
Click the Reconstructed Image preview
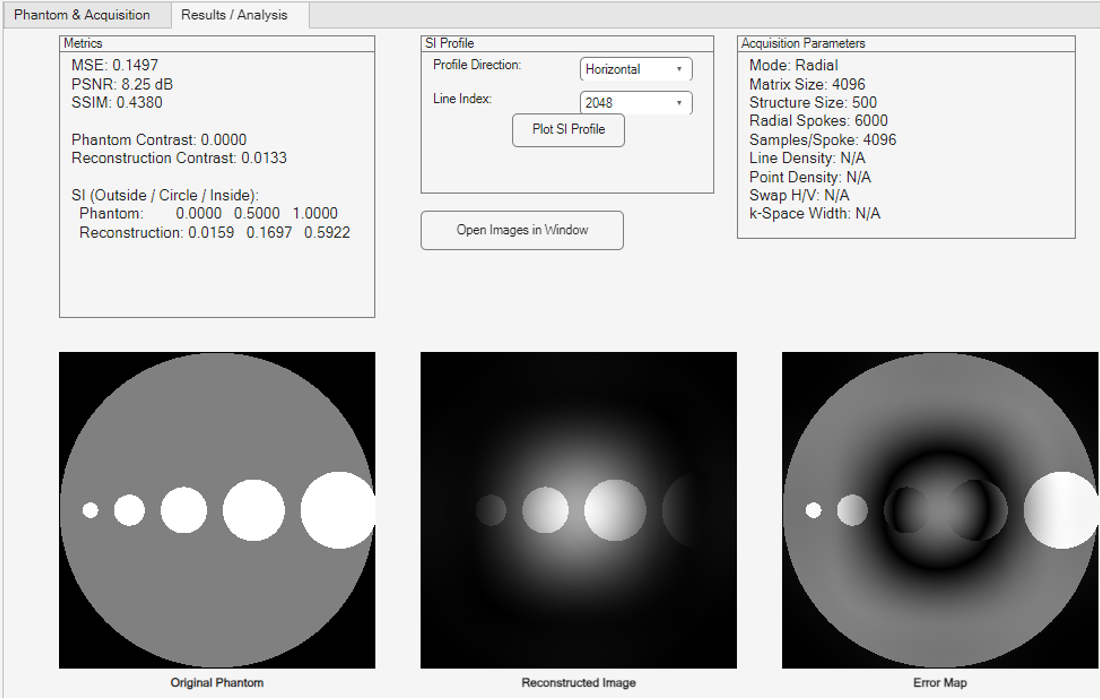[578, 510]
